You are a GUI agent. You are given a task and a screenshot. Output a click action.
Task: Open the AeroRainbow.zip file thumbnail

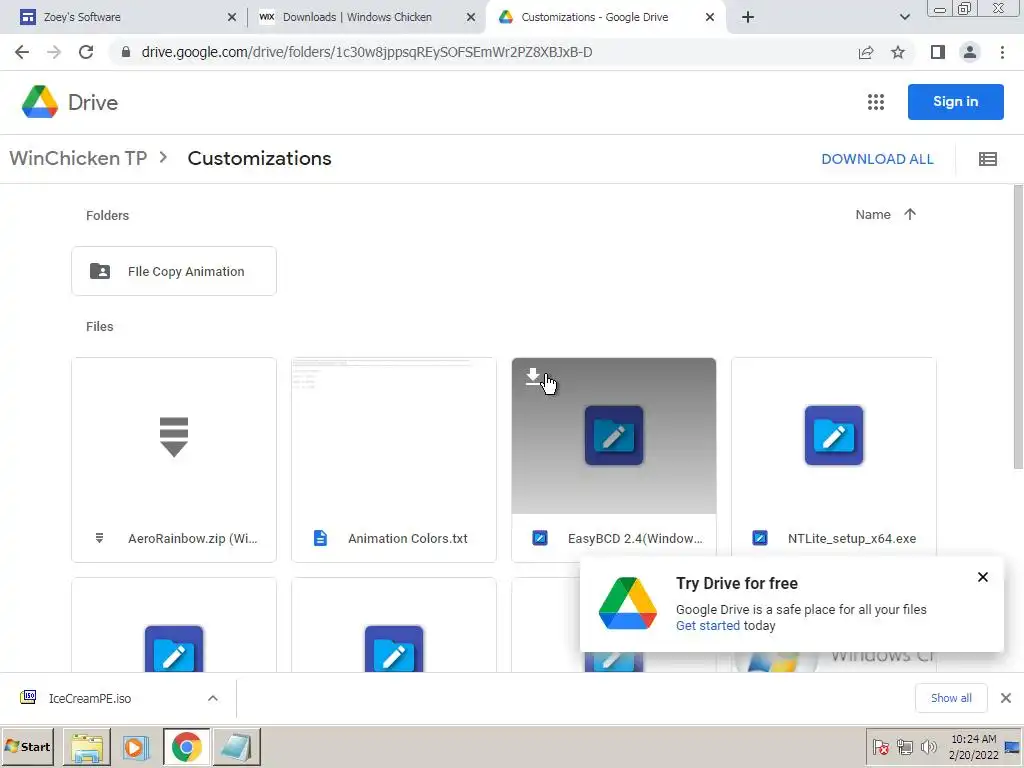point(174,436)
